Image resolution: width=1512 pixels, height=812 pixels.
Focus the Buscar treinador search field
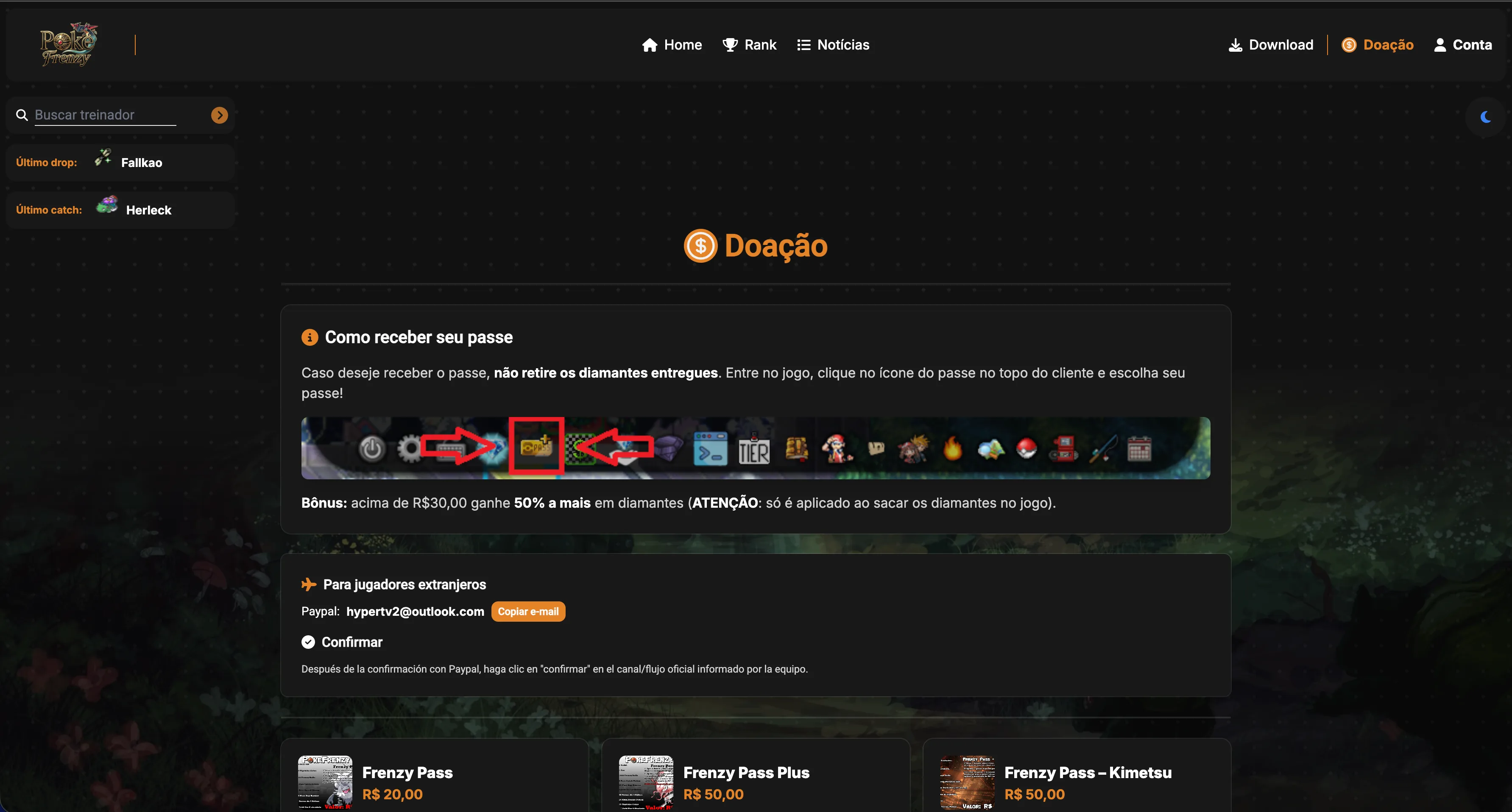point(106,115)
